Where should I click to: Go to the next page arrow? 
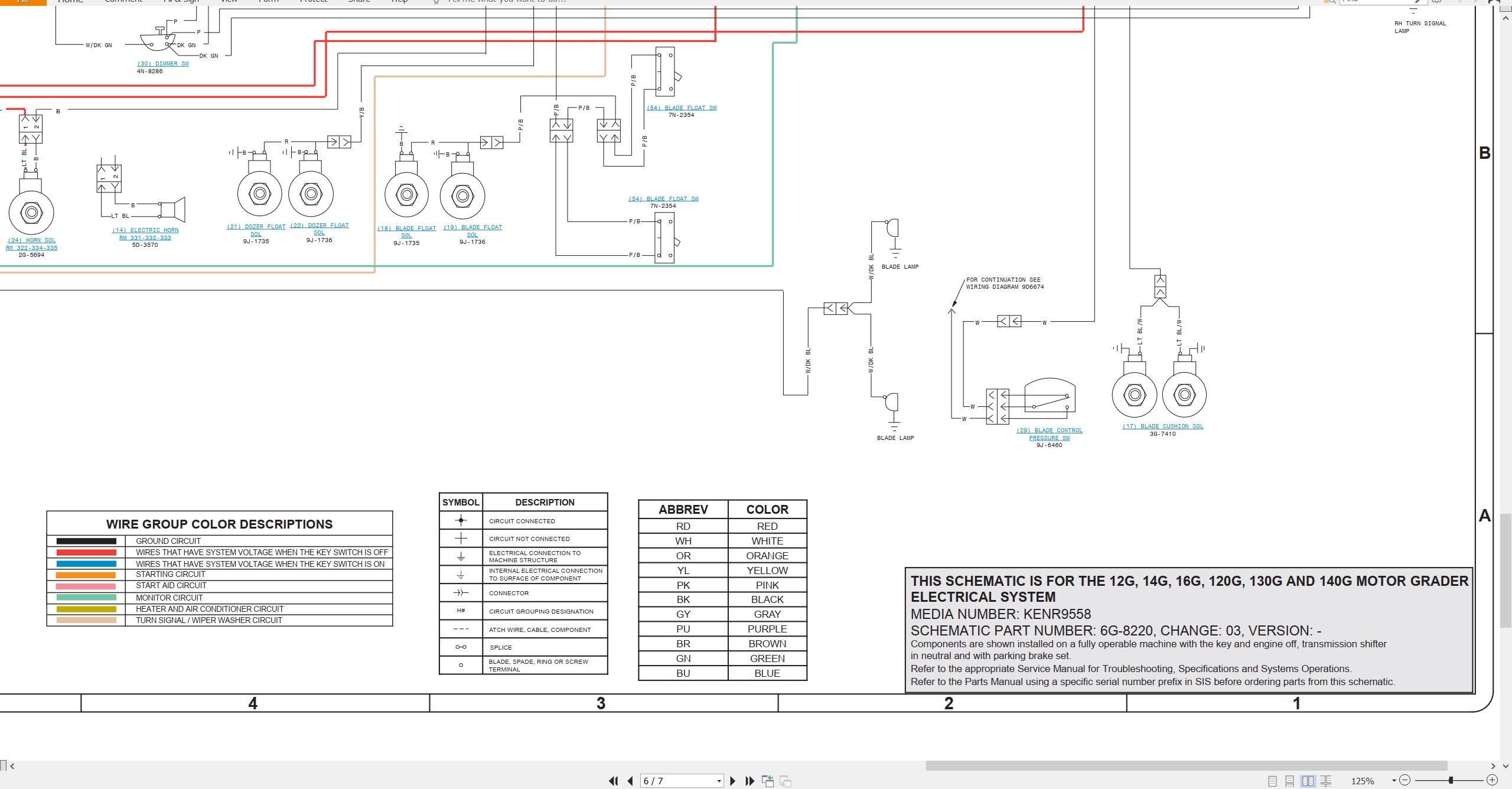[733, 781]
